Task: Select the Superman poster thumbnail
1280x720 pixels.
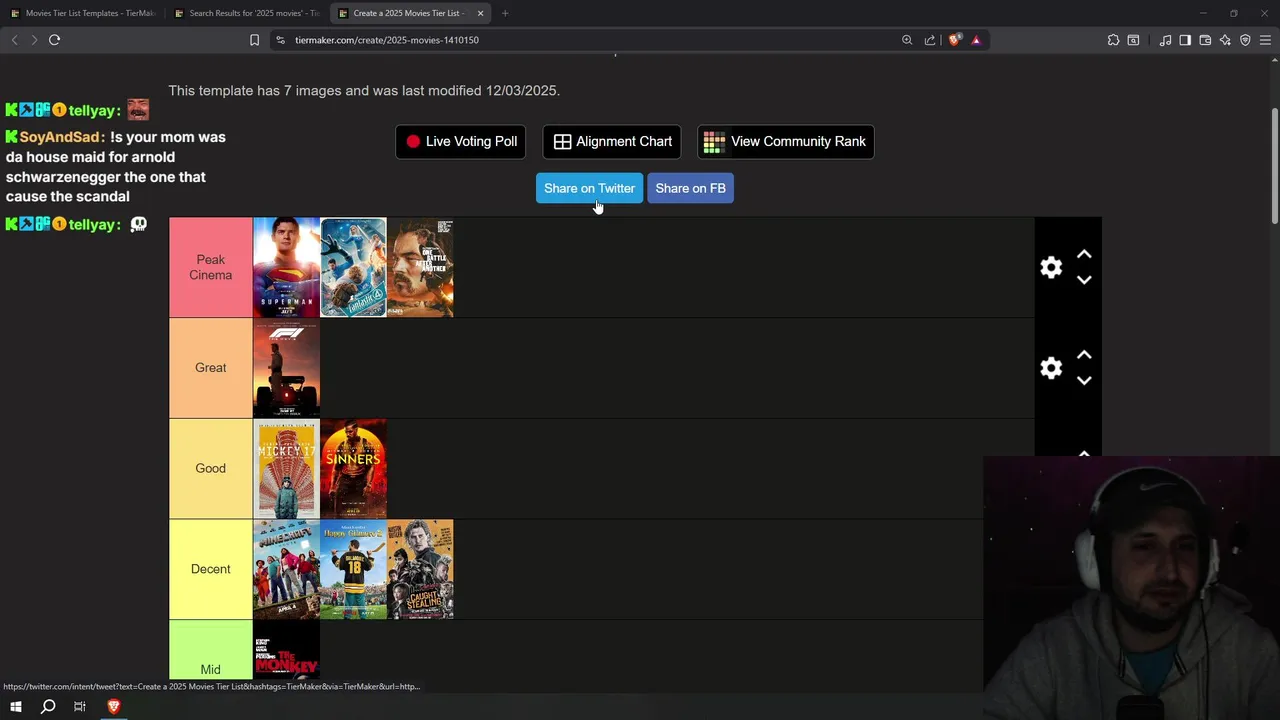Action: pos(286,267)
